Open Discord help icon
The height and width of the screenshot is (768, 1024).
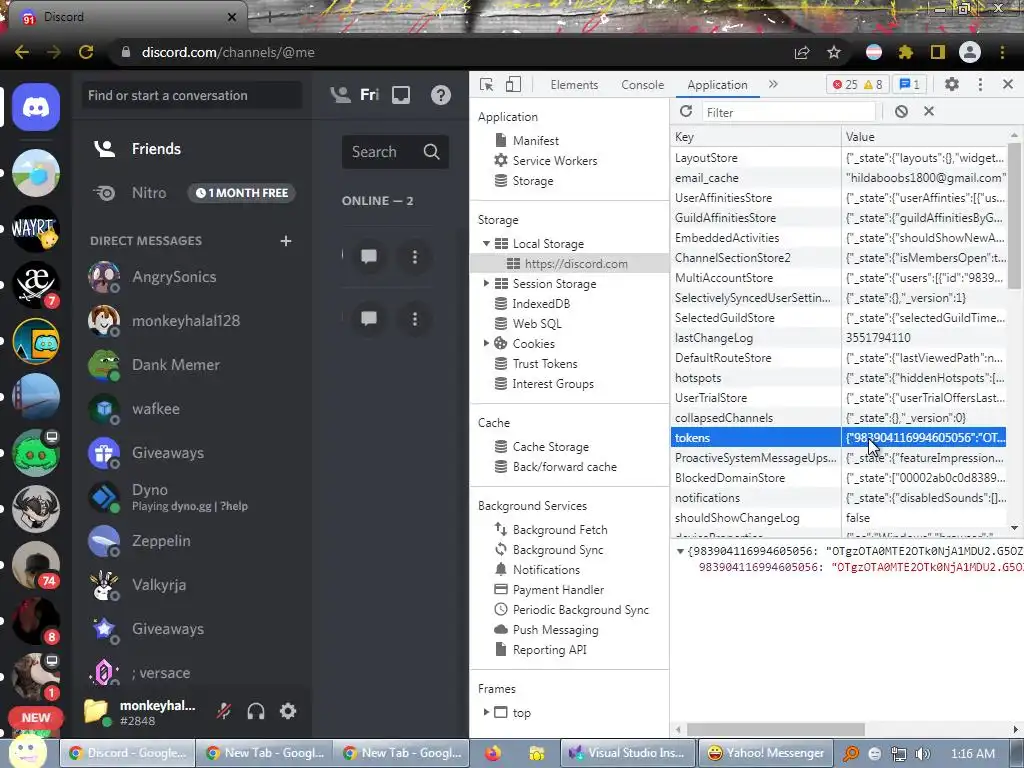tap(441, 95)
